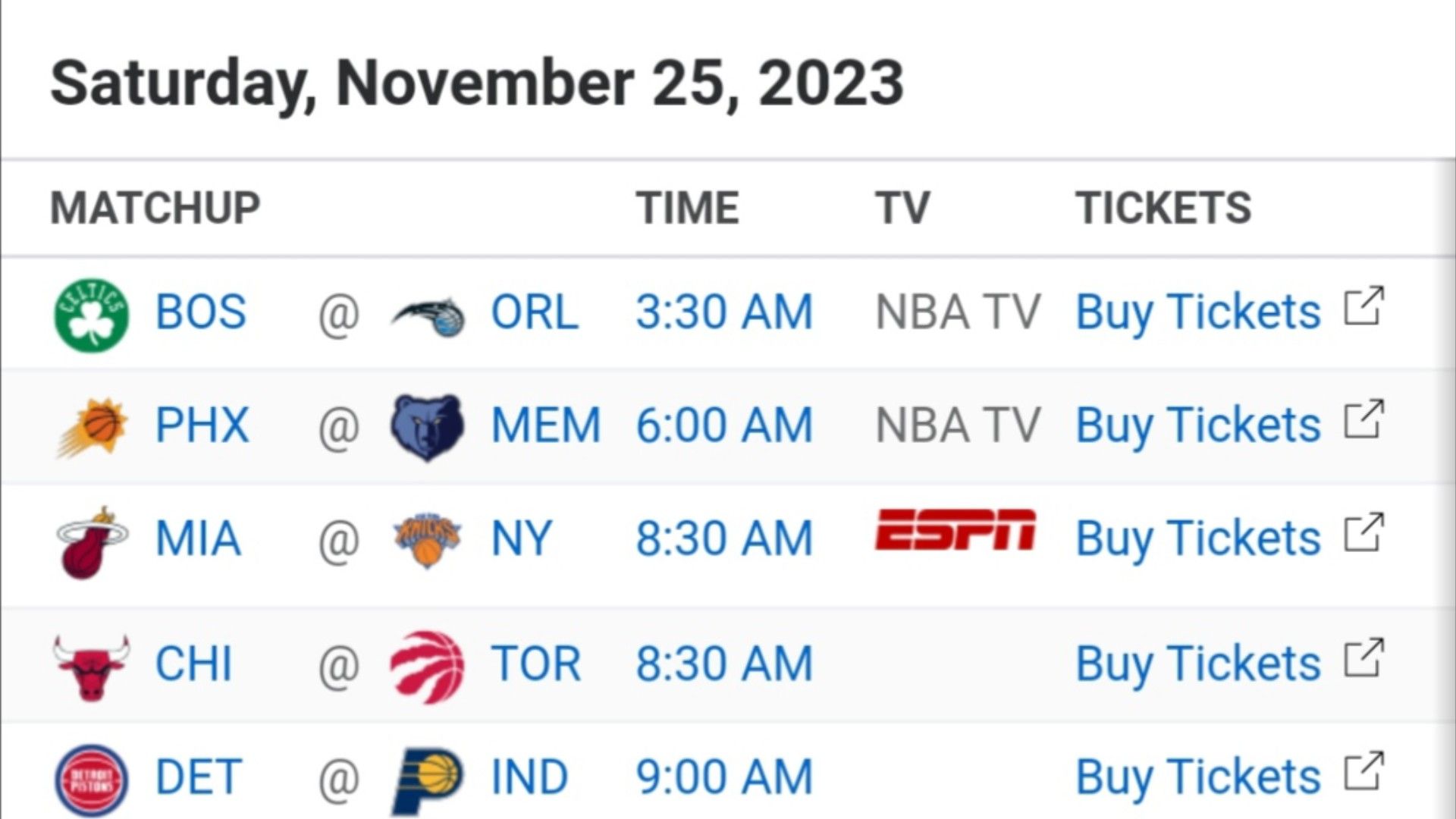Click the Miami Heat logo

coord(92,541)
